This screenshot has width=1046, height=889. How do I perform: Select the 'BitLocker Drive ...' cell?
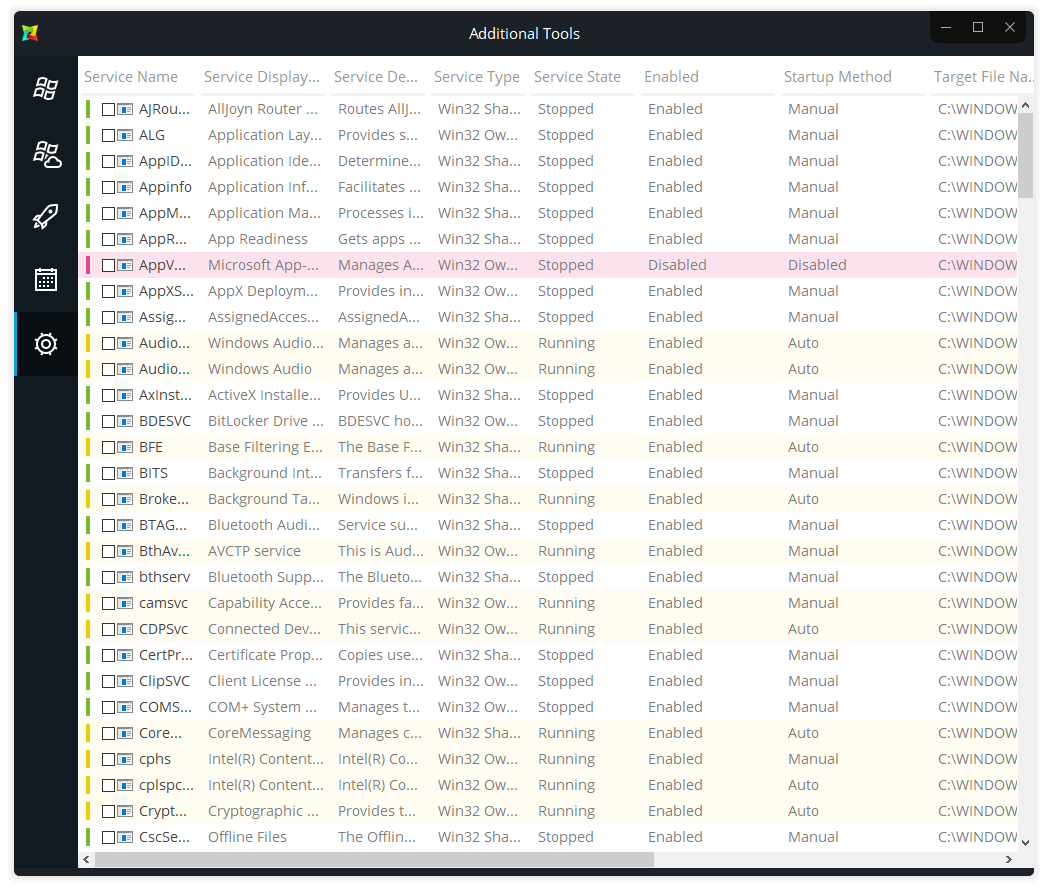coord(266,421)
